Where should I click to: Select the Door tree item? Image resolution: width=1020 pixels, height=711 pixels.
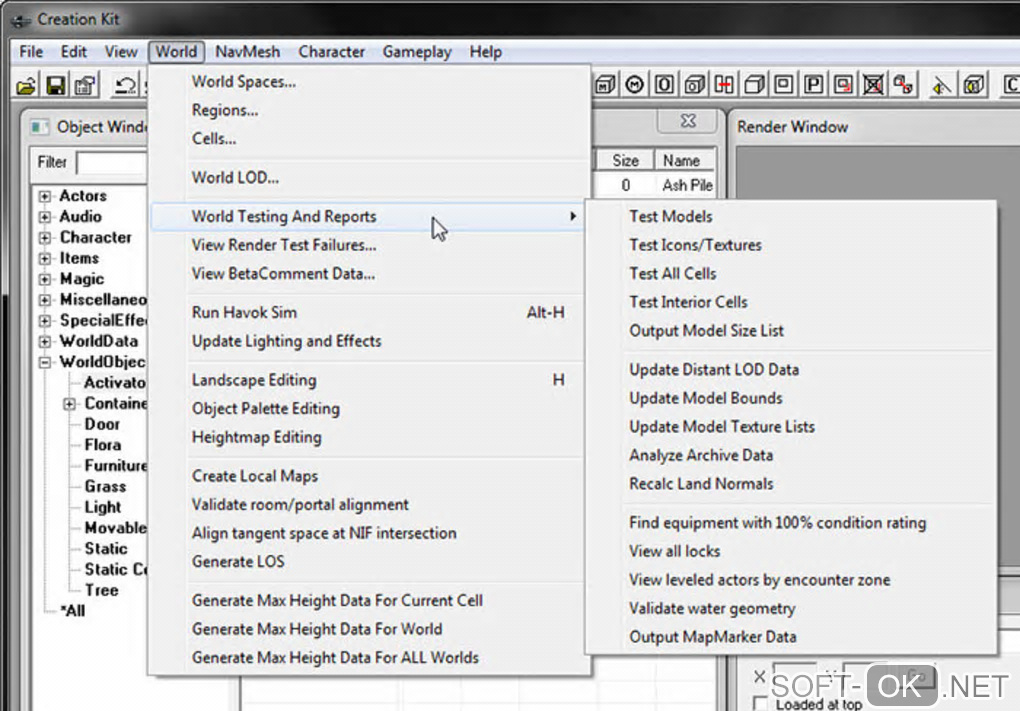[x=102, y=425]
